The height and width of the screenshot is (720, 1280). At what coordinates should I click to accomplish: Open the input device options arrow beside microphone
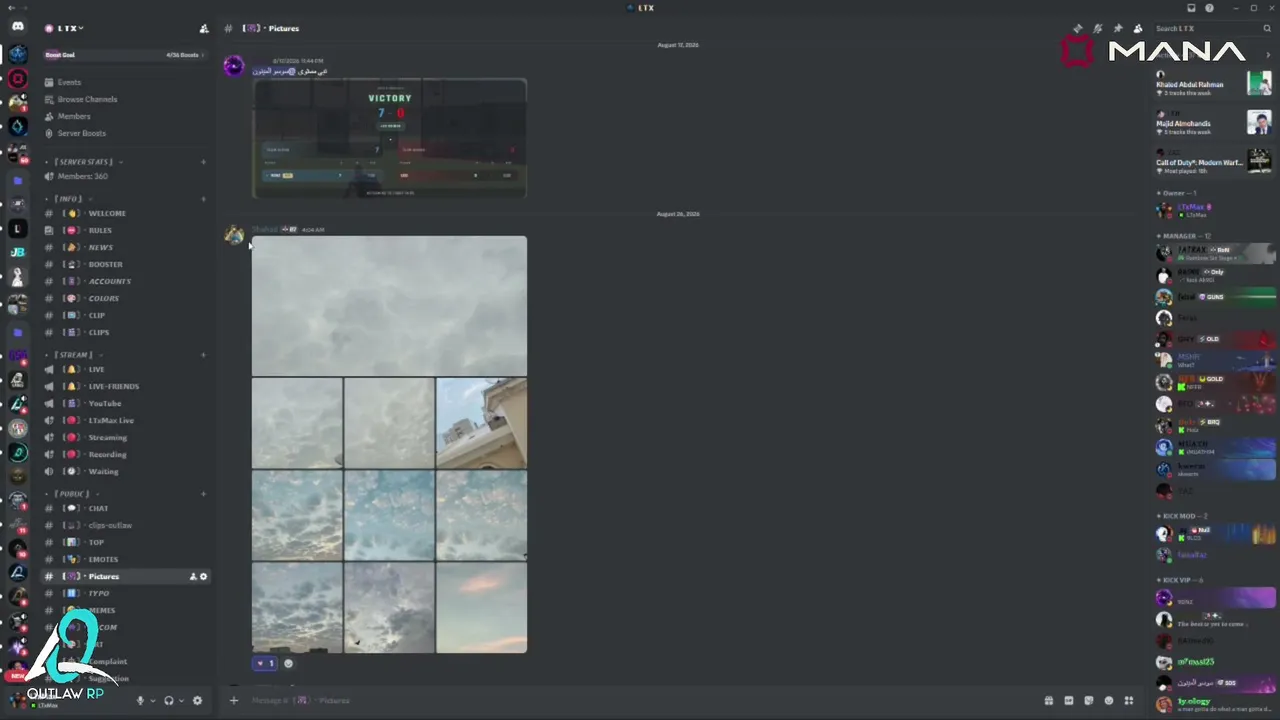click(152, 701)
